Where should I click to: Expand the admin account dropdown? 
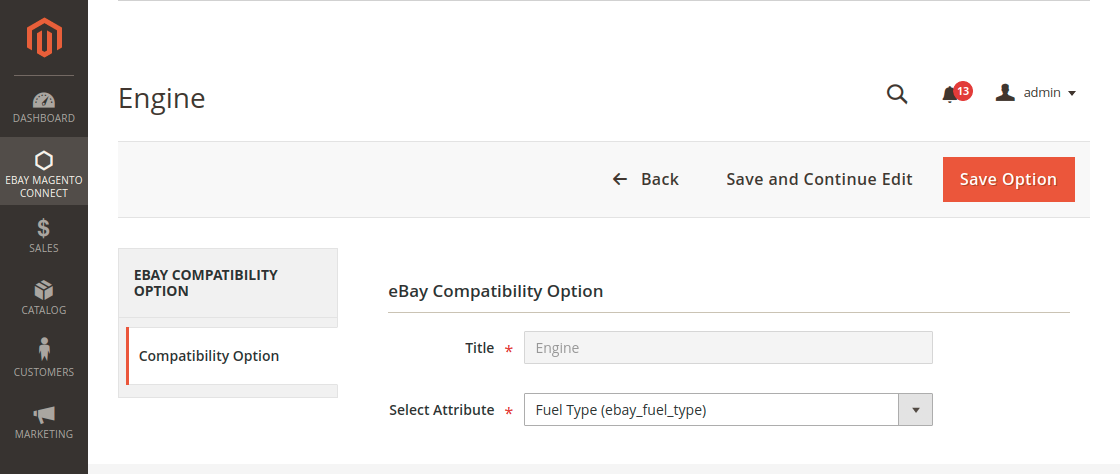coord(1036,93)
